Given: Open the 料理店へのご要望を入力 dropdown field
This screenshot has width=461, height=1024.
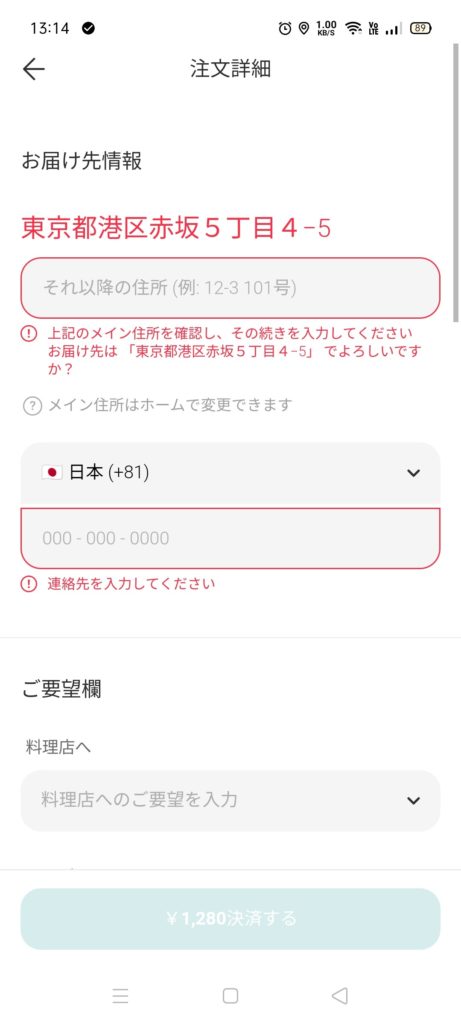Looking at the screenshot, I should point(230,801).
